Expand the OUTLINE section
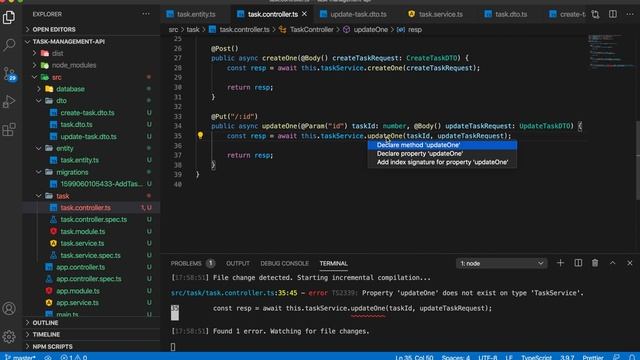The width and height of the screenshot is (640, 360). click(x=45, y=322)
